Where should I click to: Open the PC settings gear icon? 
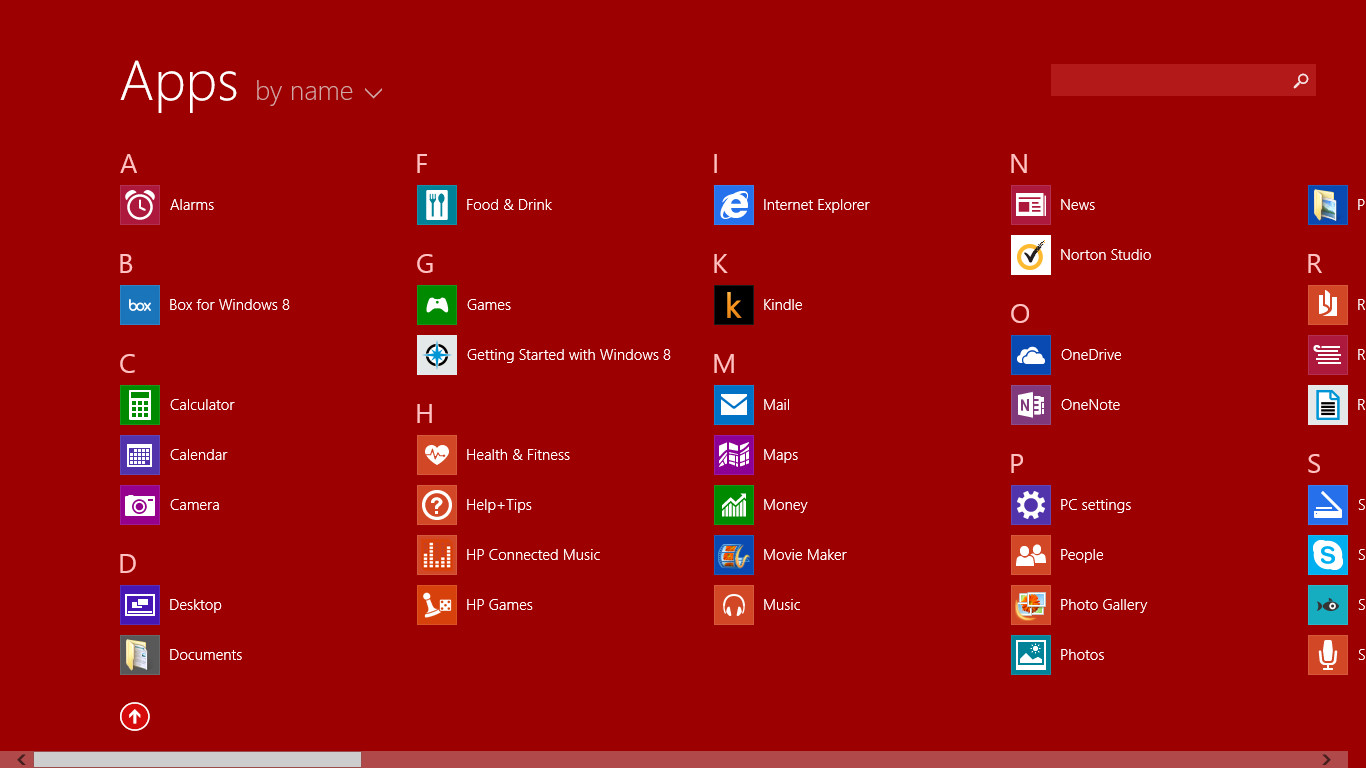pyautogui.click(x=1031, y=505)
